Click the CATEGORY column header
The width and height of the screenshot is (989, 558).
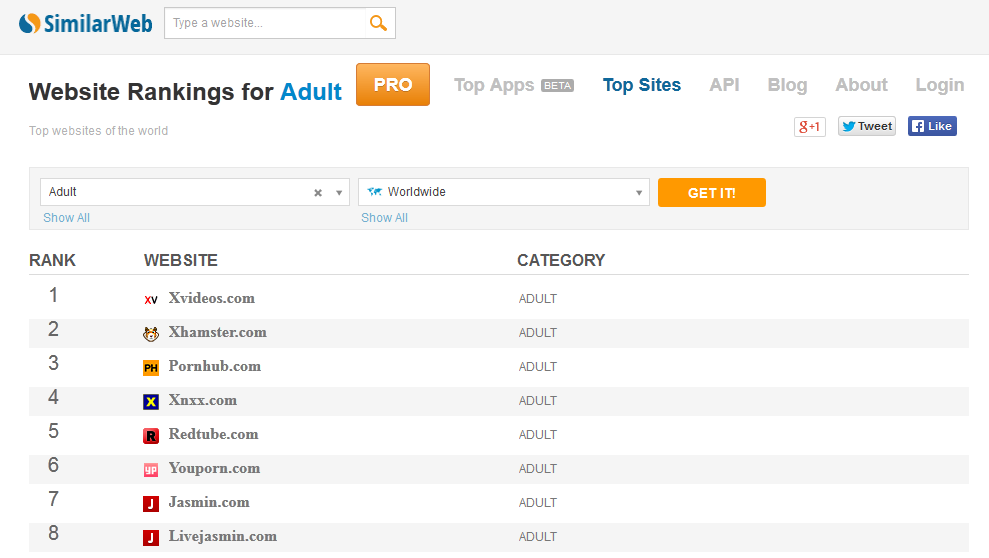561,260
